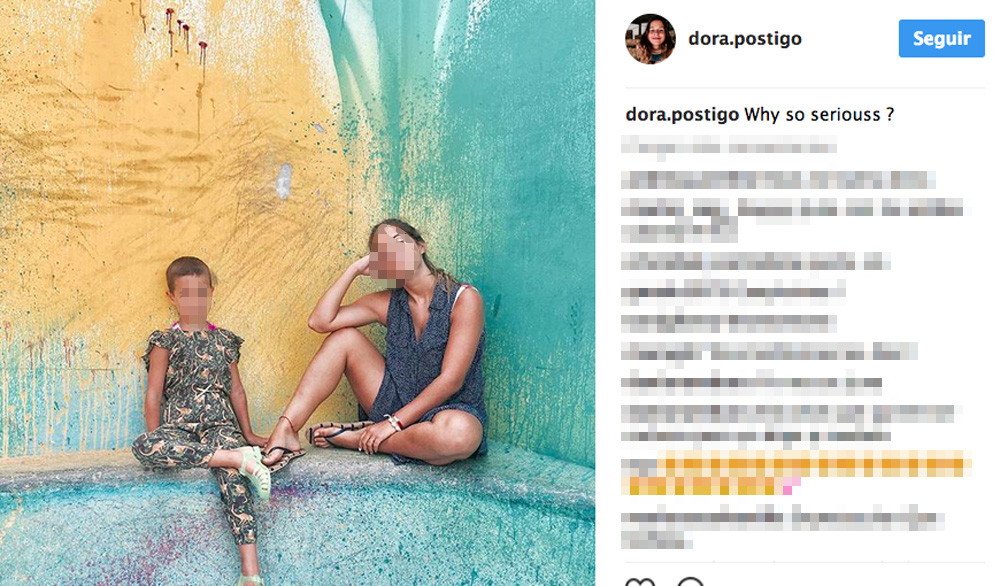Click the pink emoji ending the highlighted comment
This screenshot has height=586, width=1000.
click(x=787, y=489)
